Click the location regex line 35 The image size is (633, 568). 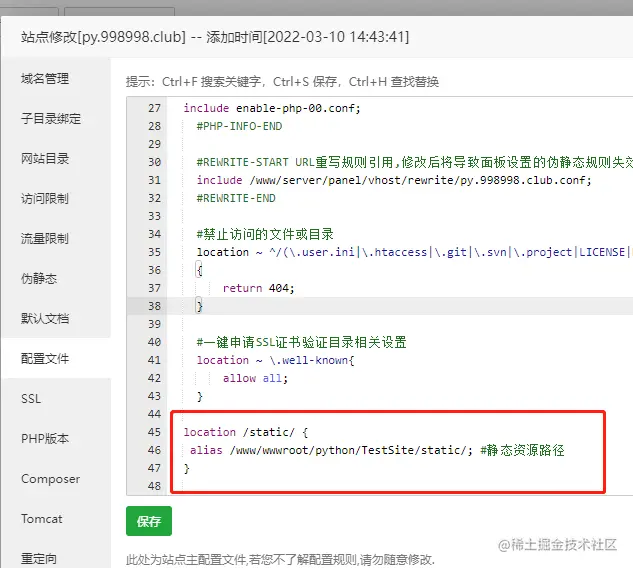point(414,252)
